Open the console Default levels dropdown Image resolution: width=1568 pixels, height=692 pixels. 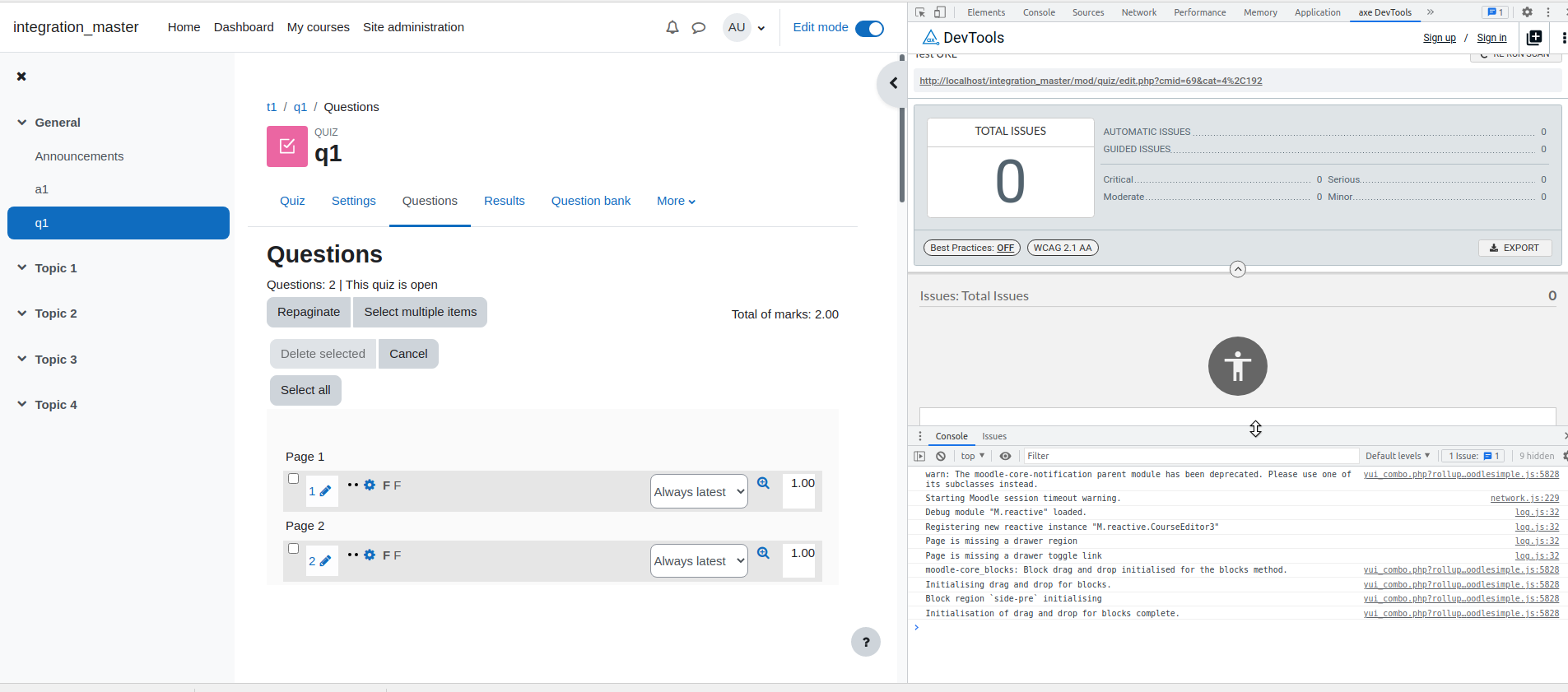pos(1398,456)
